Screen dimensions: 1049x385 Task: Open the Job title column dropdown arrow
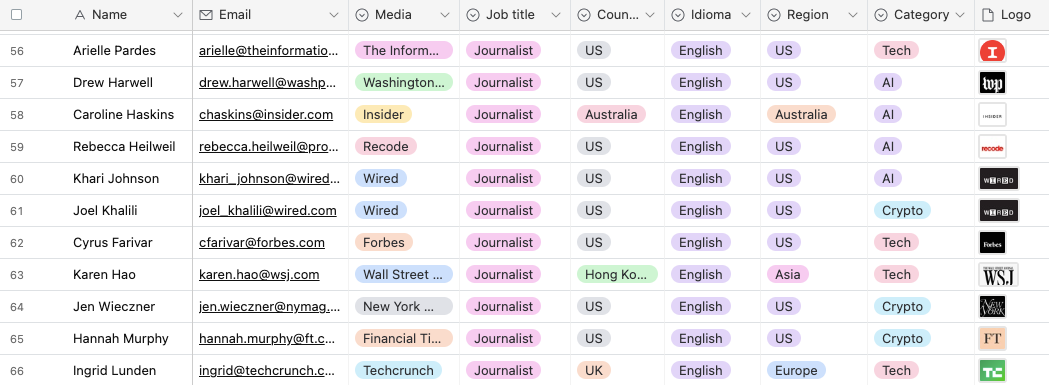[556, 15]
